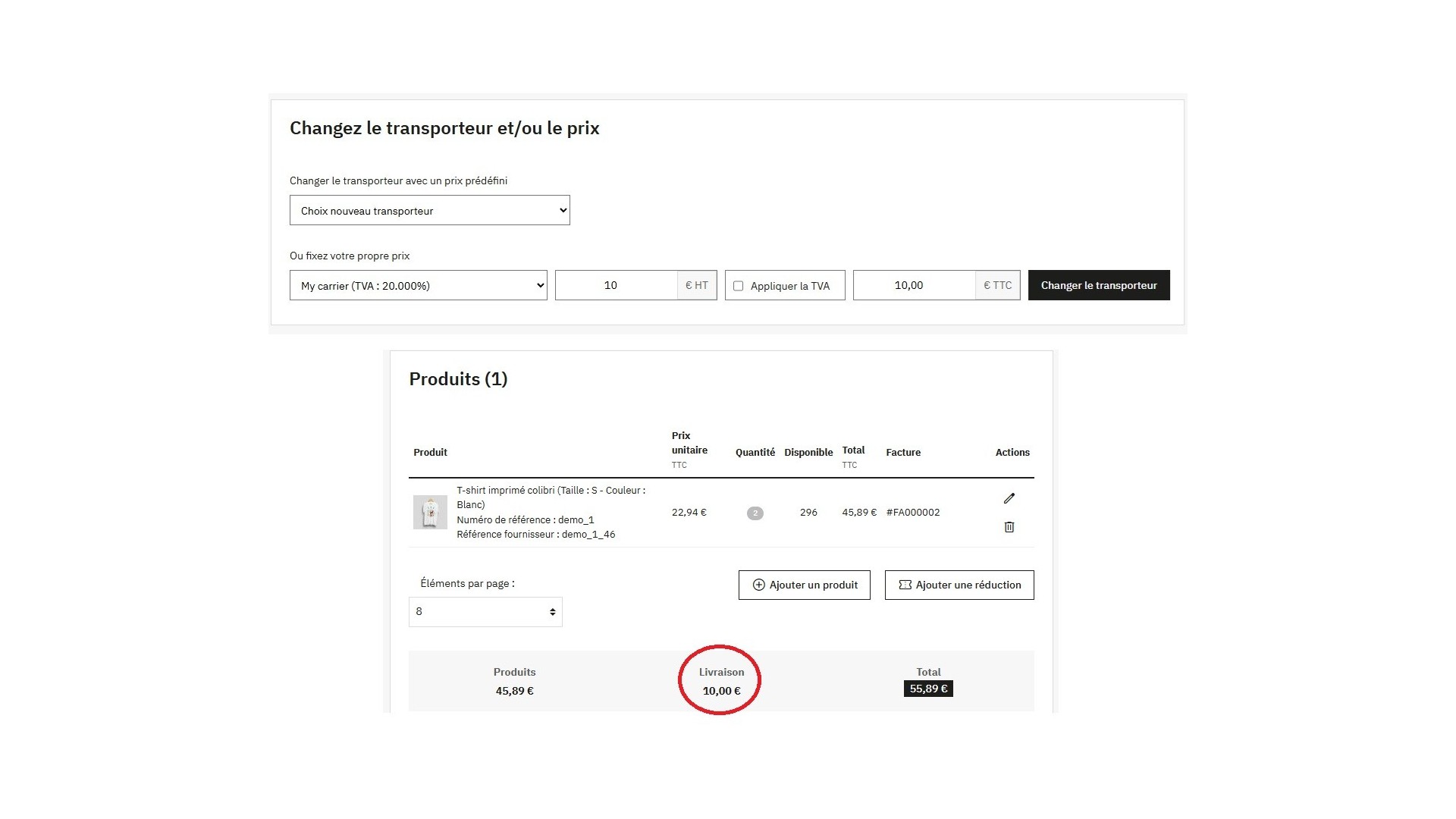Click the T-shirt product thumbnail
The height and width of the screenshot is (819, 1456).
[x=430, y=513]
